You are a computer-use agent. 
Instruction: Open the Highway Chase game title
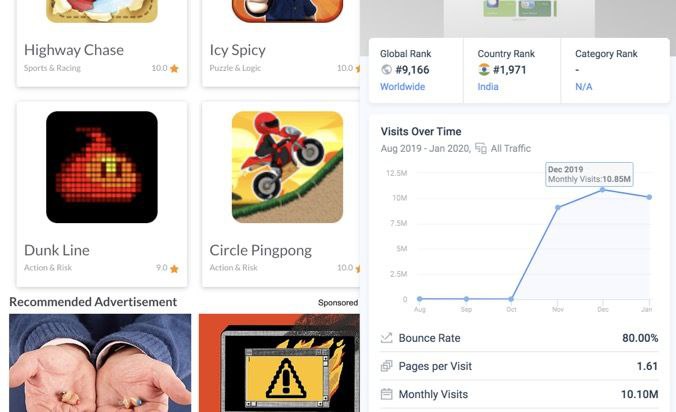[x=74, y=50]
